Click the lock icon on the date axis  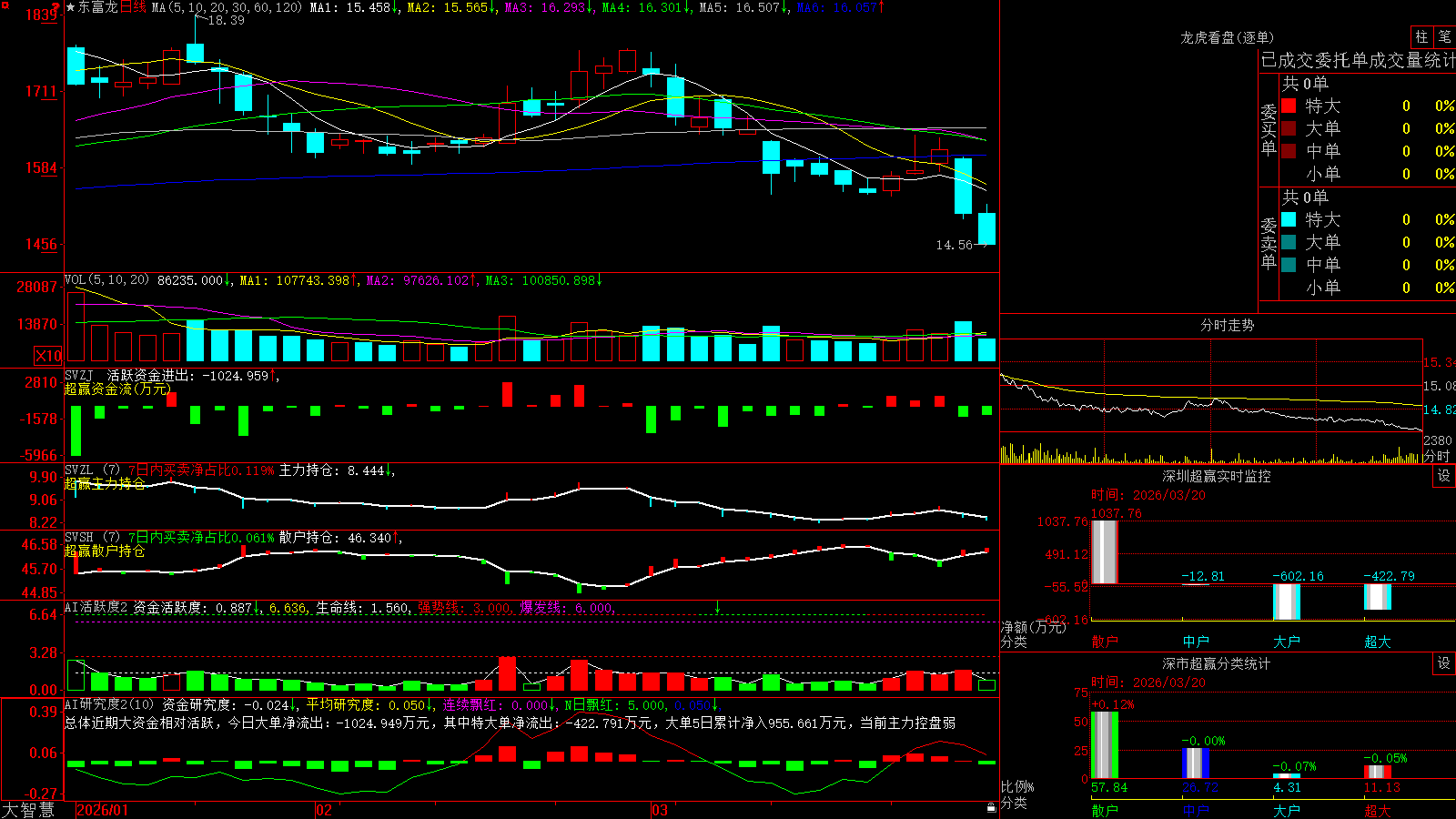point(991,808)
